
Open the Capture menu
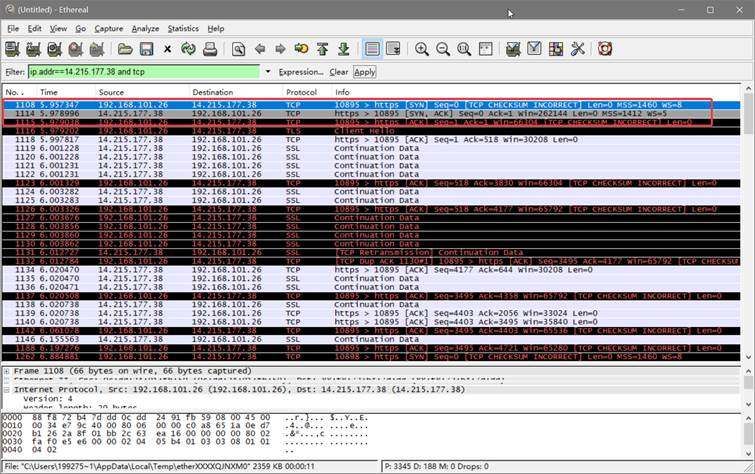tap(108, 28)
